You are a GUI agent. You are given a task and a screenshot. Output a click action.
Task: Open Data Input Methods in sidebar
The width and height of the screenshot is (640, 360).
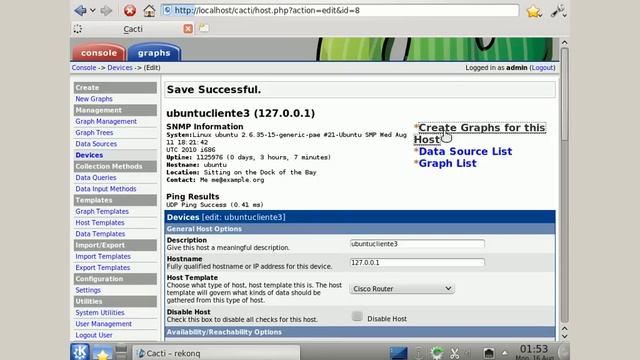coord(106,189)
